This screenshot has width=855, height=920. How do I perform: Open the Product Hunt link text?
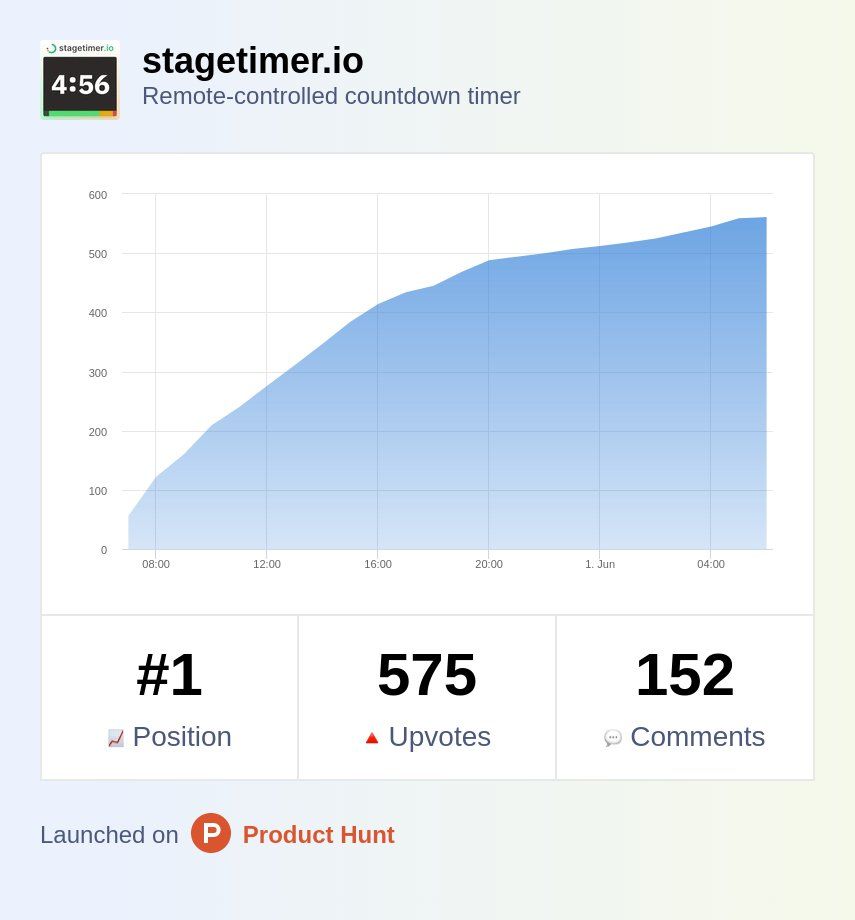pyautogui.click(x=319, y=834)
